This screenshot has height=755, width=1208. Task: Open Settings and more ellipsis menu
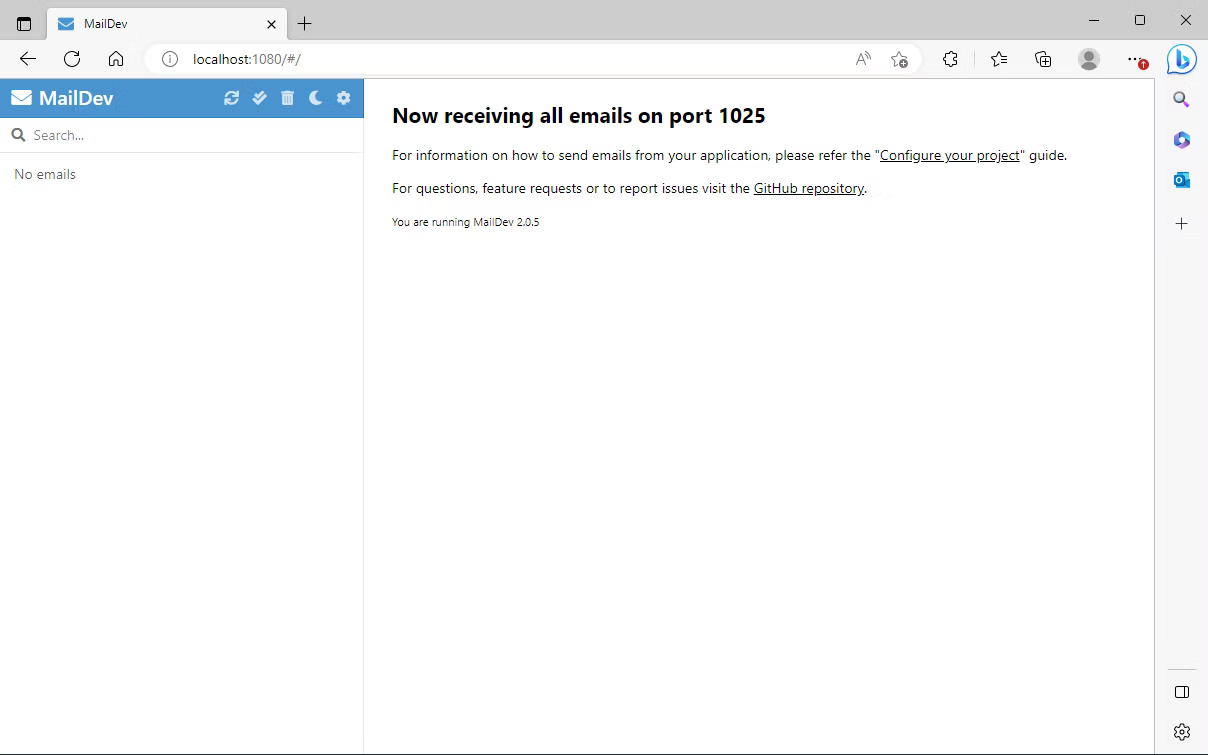pos(1134,59)
